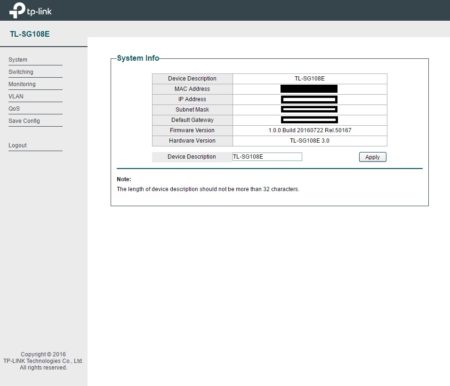Open the Switching menu
450x386 pixels.
pyautogui.click(x=21, y=72)
